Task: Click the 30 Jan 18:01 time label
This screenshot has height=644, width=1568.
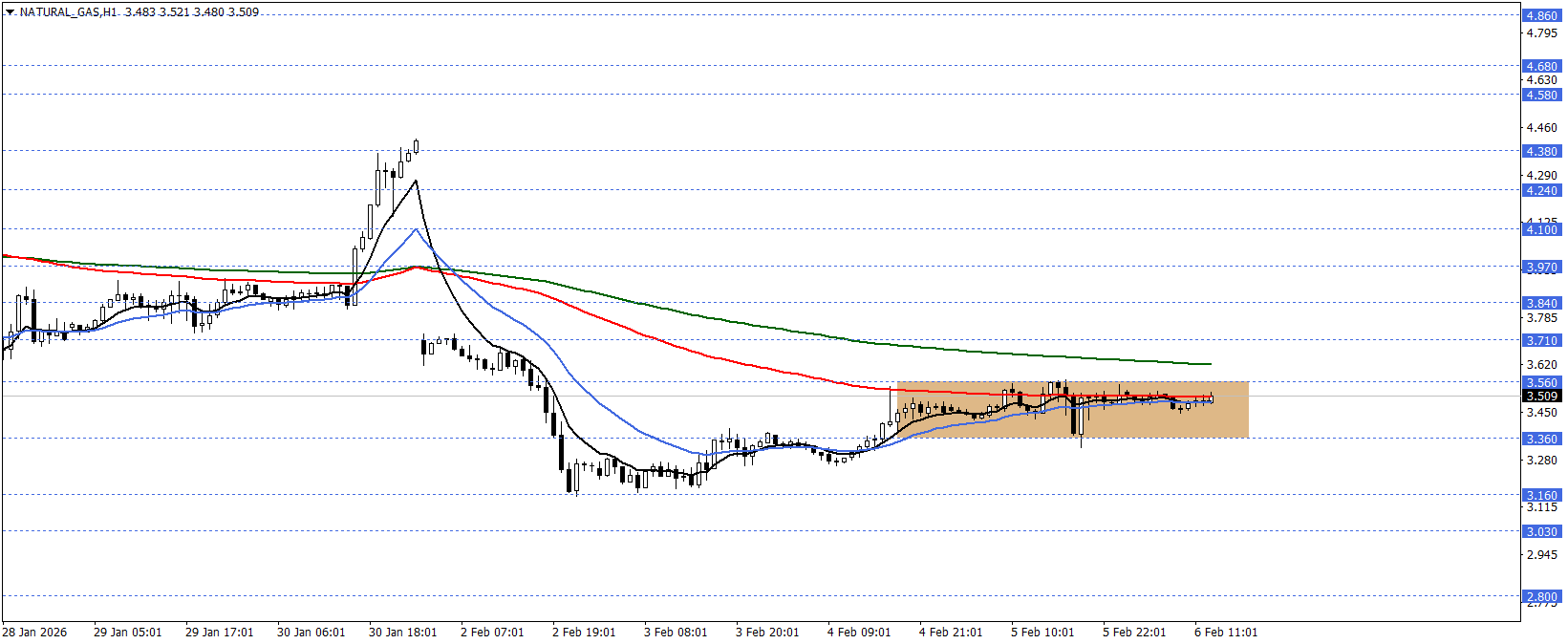Action: click(x=402, y=633)
